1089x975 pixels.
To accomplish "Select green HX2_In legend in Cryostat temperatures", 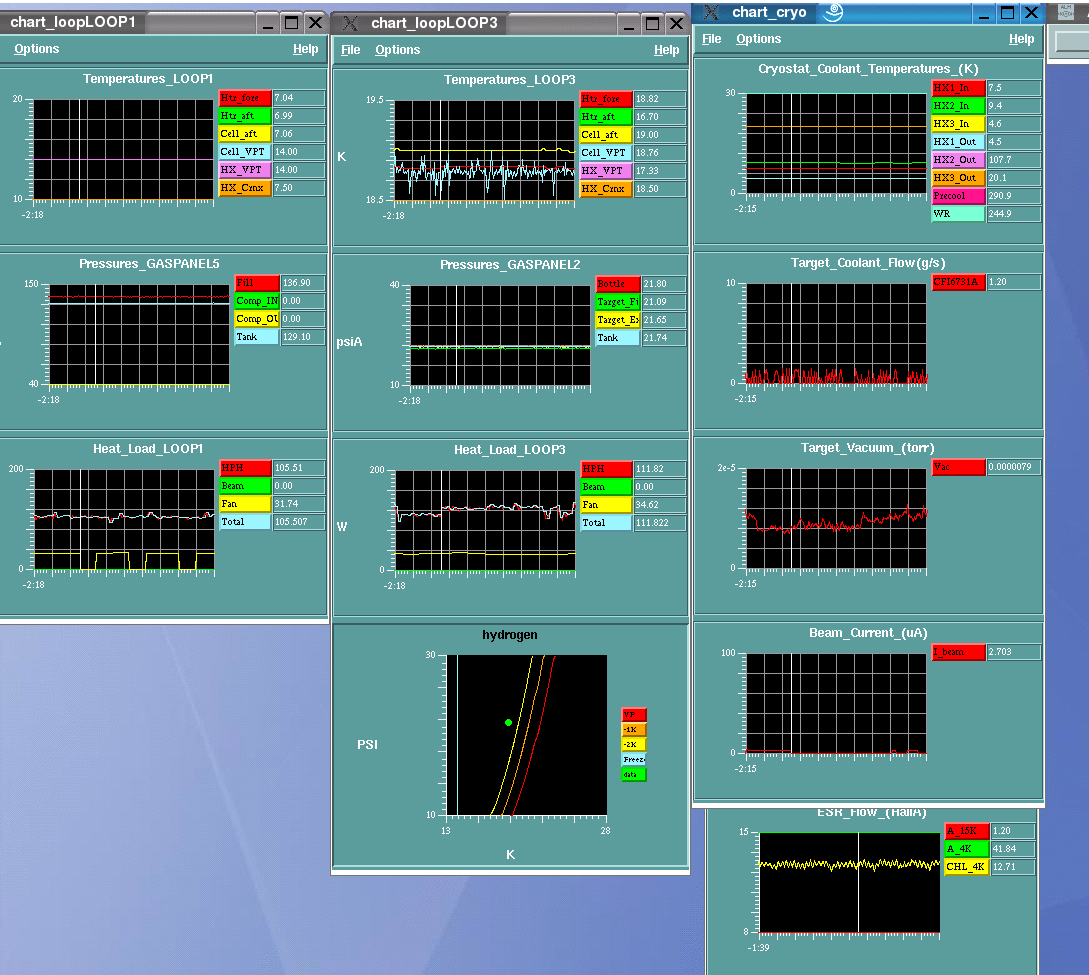I will coord(958,106).
